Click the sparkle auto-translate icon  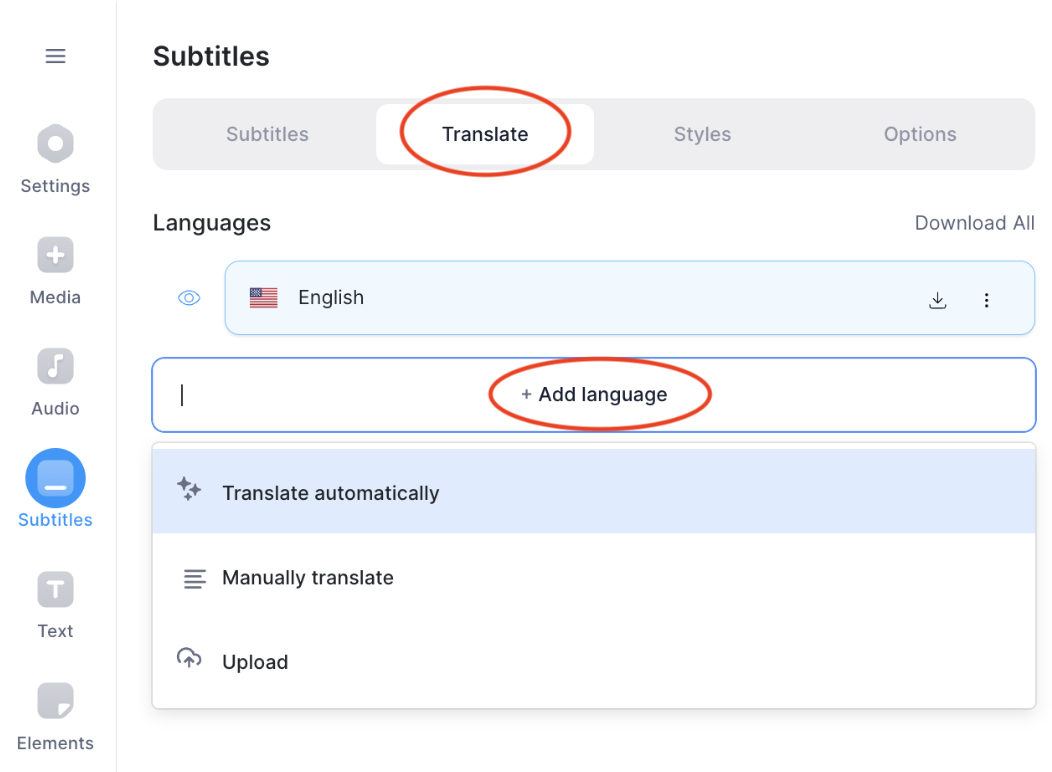coord(189,489)
